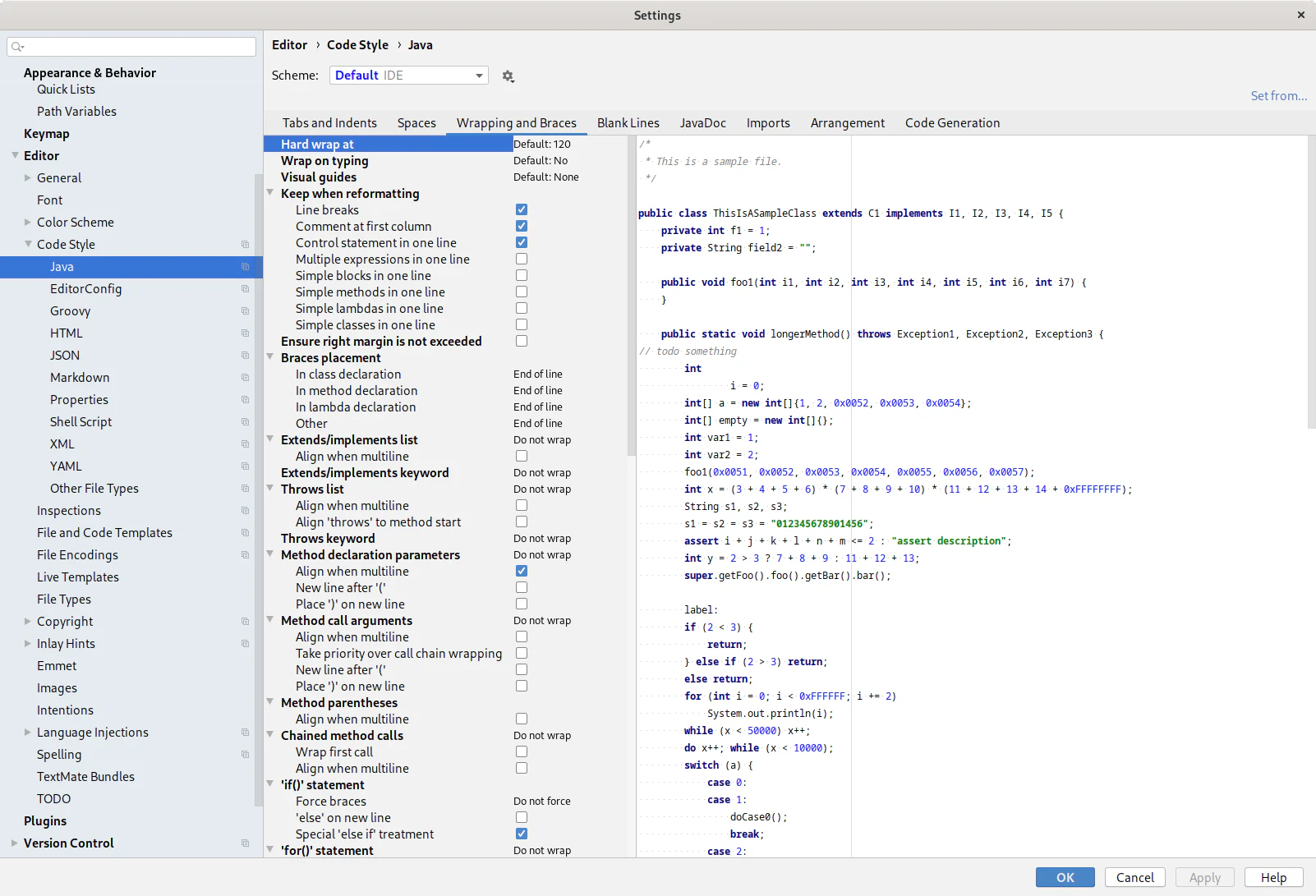
Task: Click project-level icon next to Spelling
Action: [x=245, y=755]
